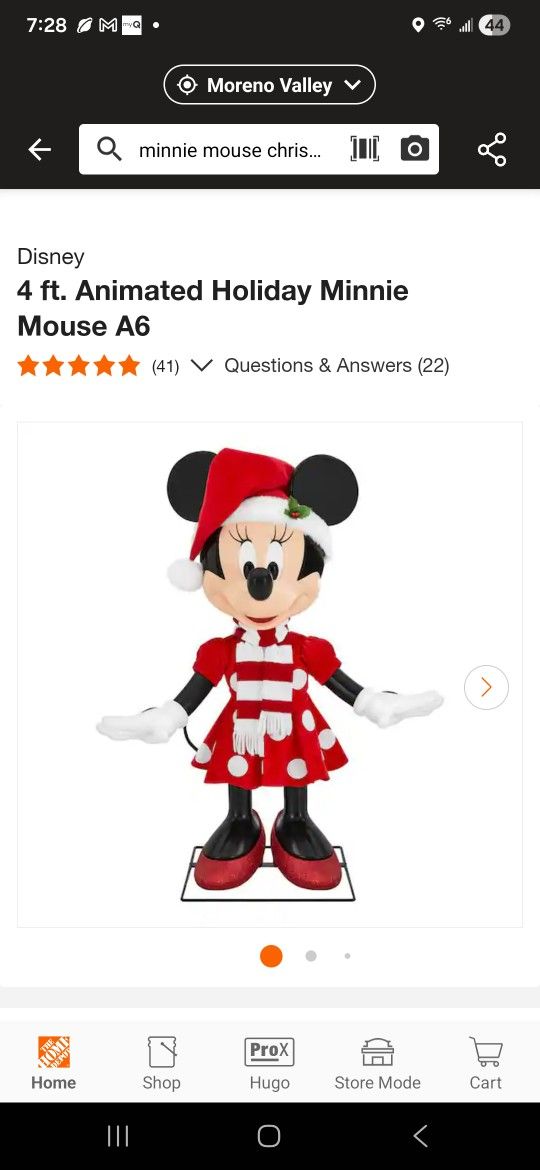Go to the Home tab

[54, 1063]
